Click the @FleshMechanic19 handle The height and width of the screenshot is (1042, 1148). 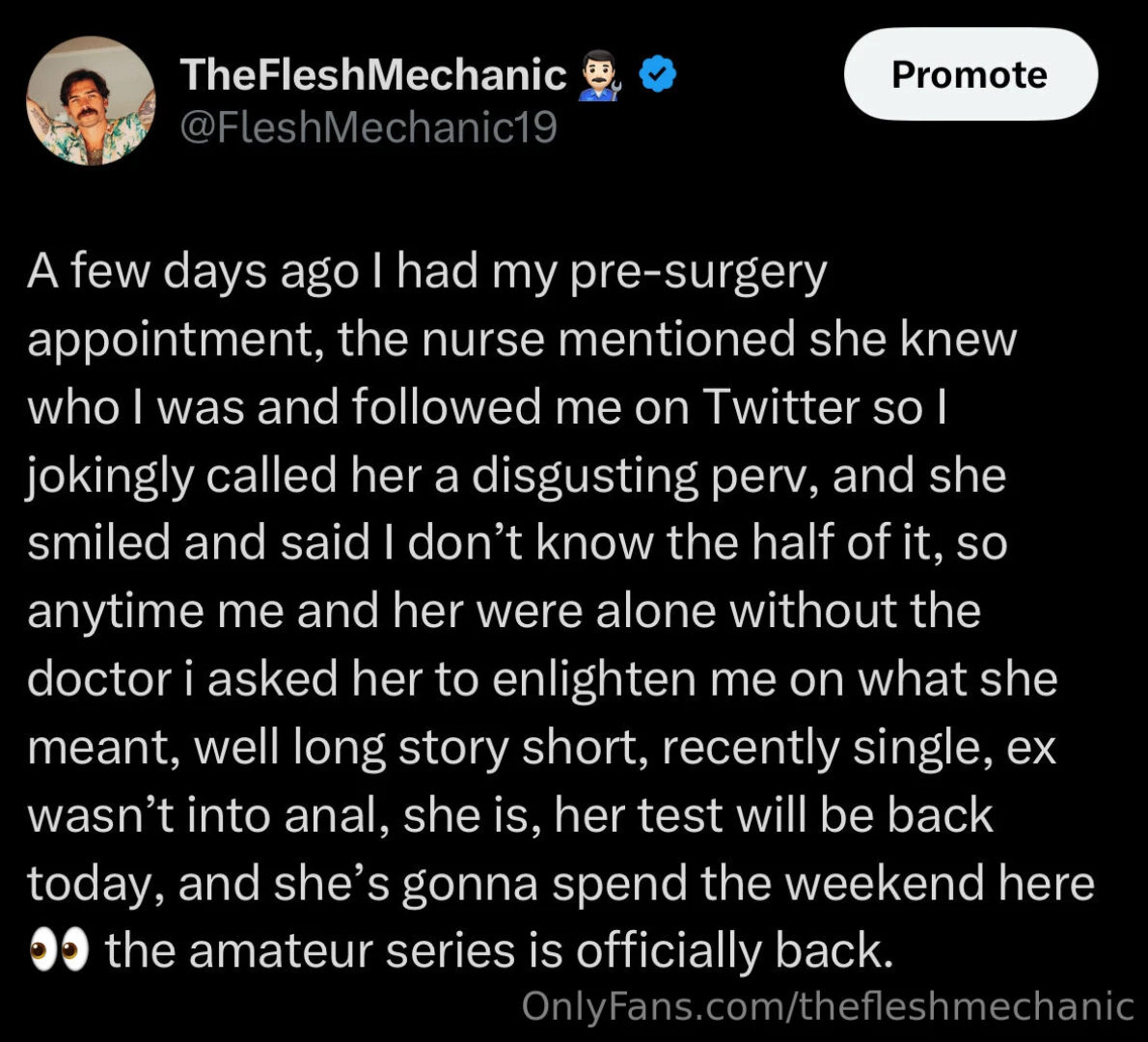click(x=369, y=127)
